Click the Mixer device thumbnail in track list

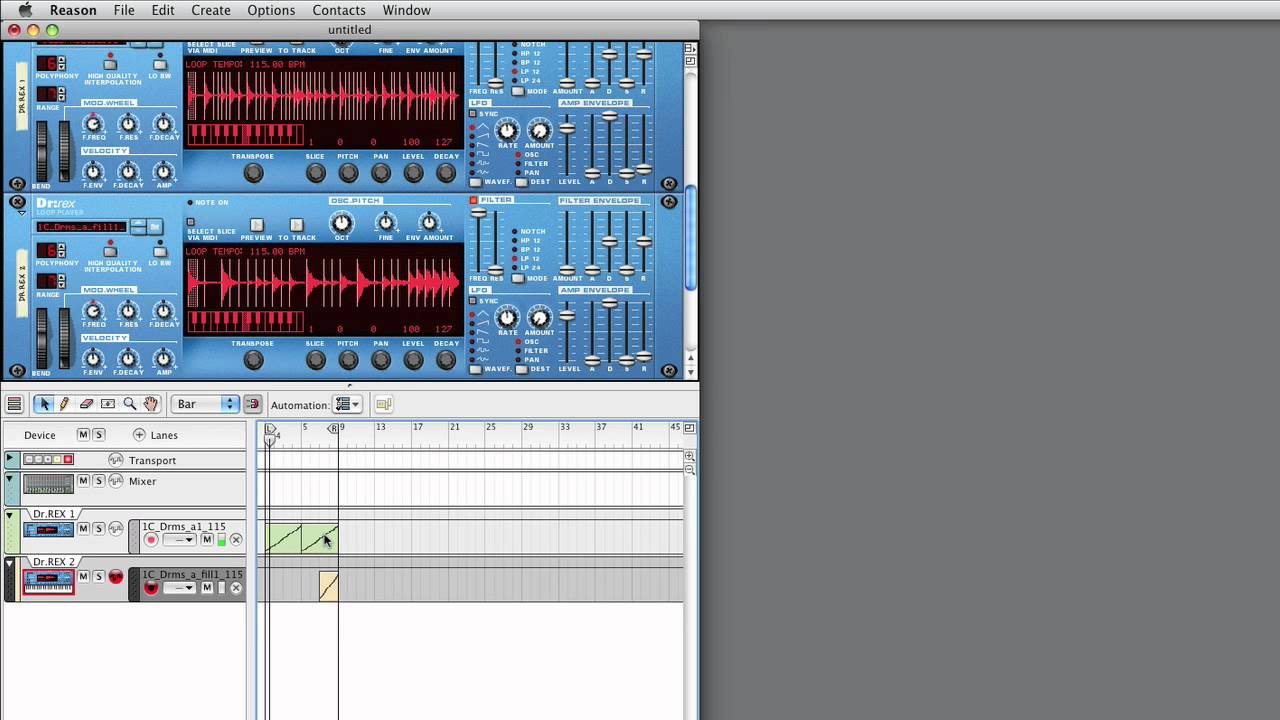pyautogui.click(x=48, y=484)
